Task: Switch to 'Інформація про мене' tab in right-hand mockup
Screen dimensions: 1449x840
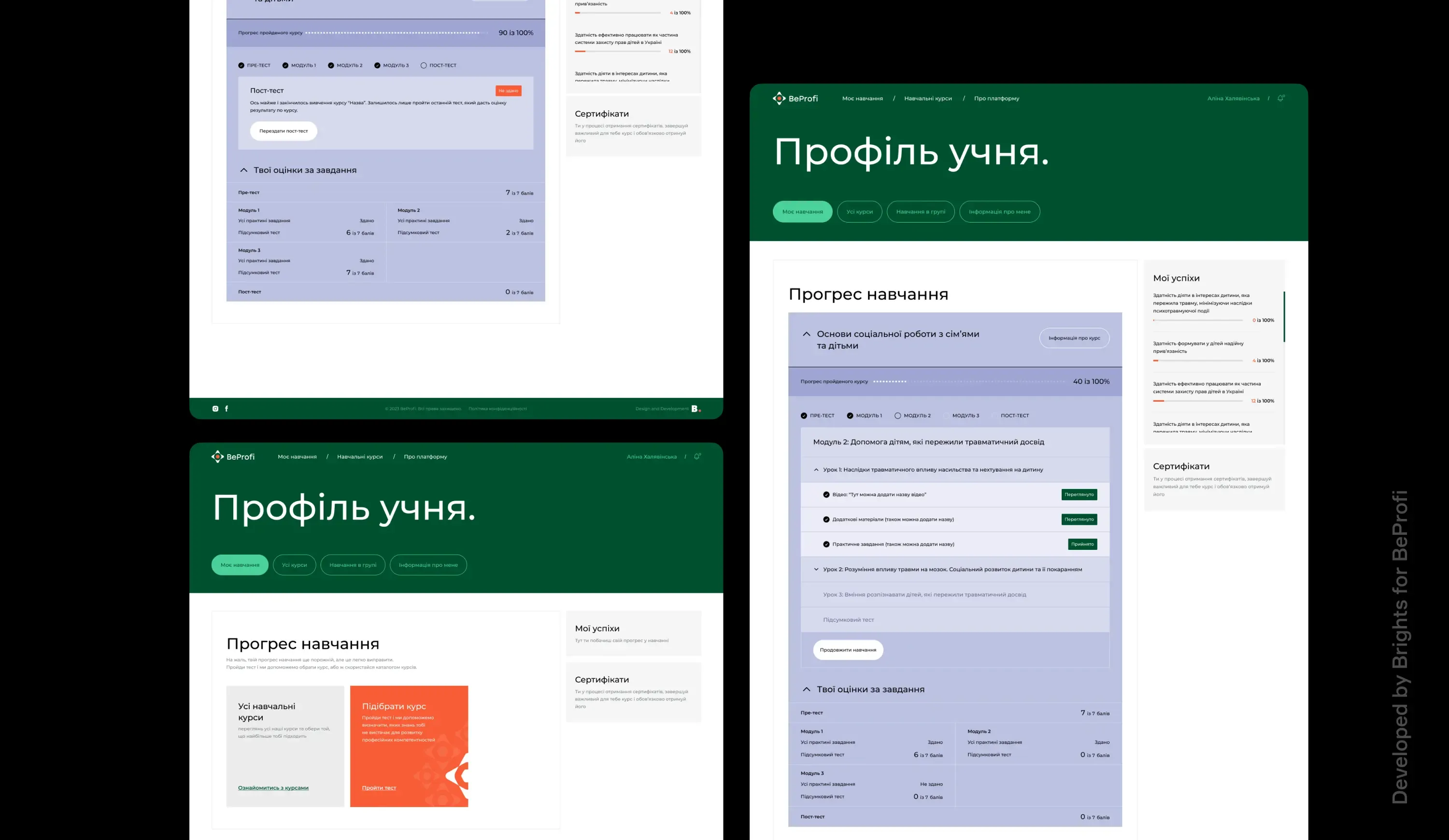Action: coord(999,211)
